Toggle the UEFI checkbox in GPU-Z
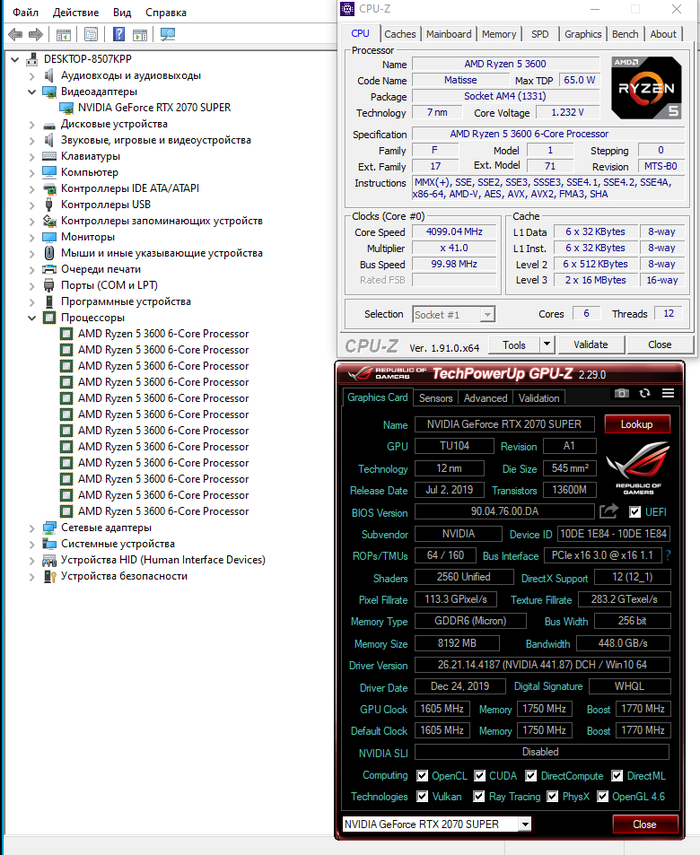Screen dimensions: 700x855 tap(635, 512)
